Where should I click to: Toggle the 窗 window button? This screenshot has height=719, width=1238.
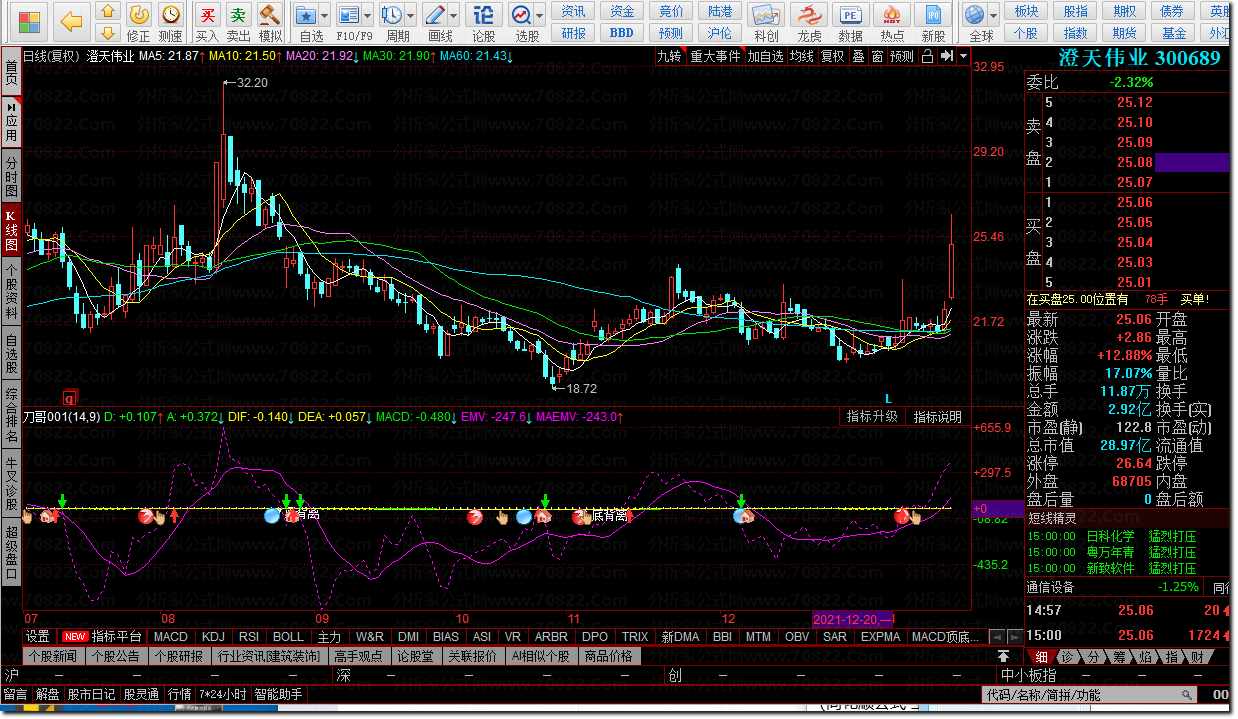[x=877, y=56]
